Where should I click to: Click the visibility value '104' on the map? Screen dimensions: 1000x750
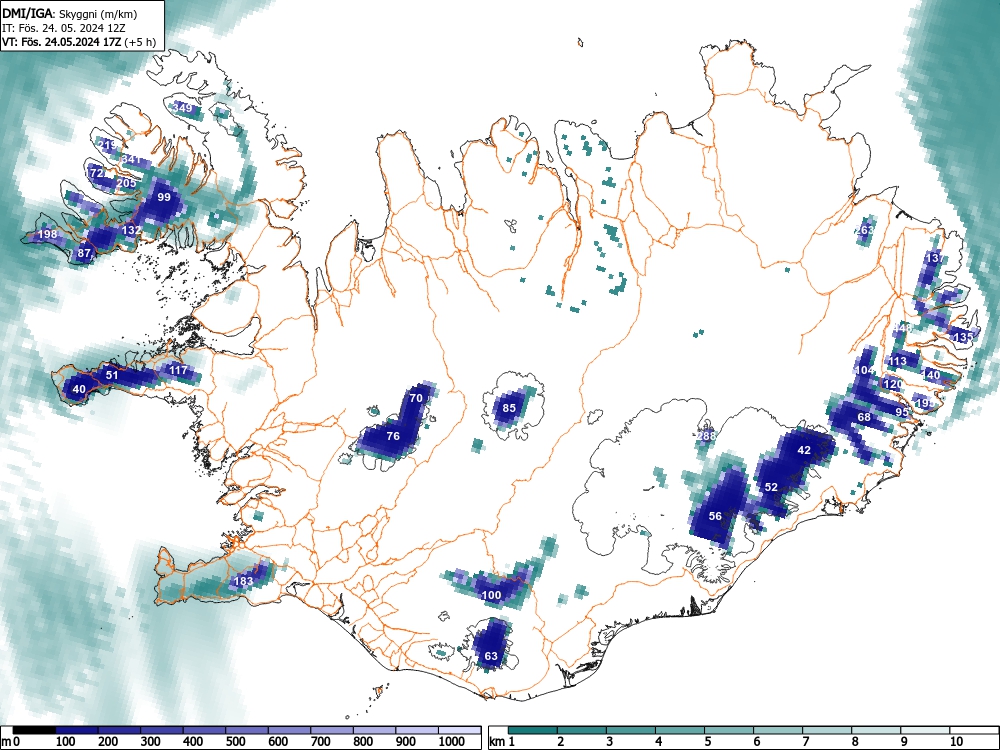[864, 370]
